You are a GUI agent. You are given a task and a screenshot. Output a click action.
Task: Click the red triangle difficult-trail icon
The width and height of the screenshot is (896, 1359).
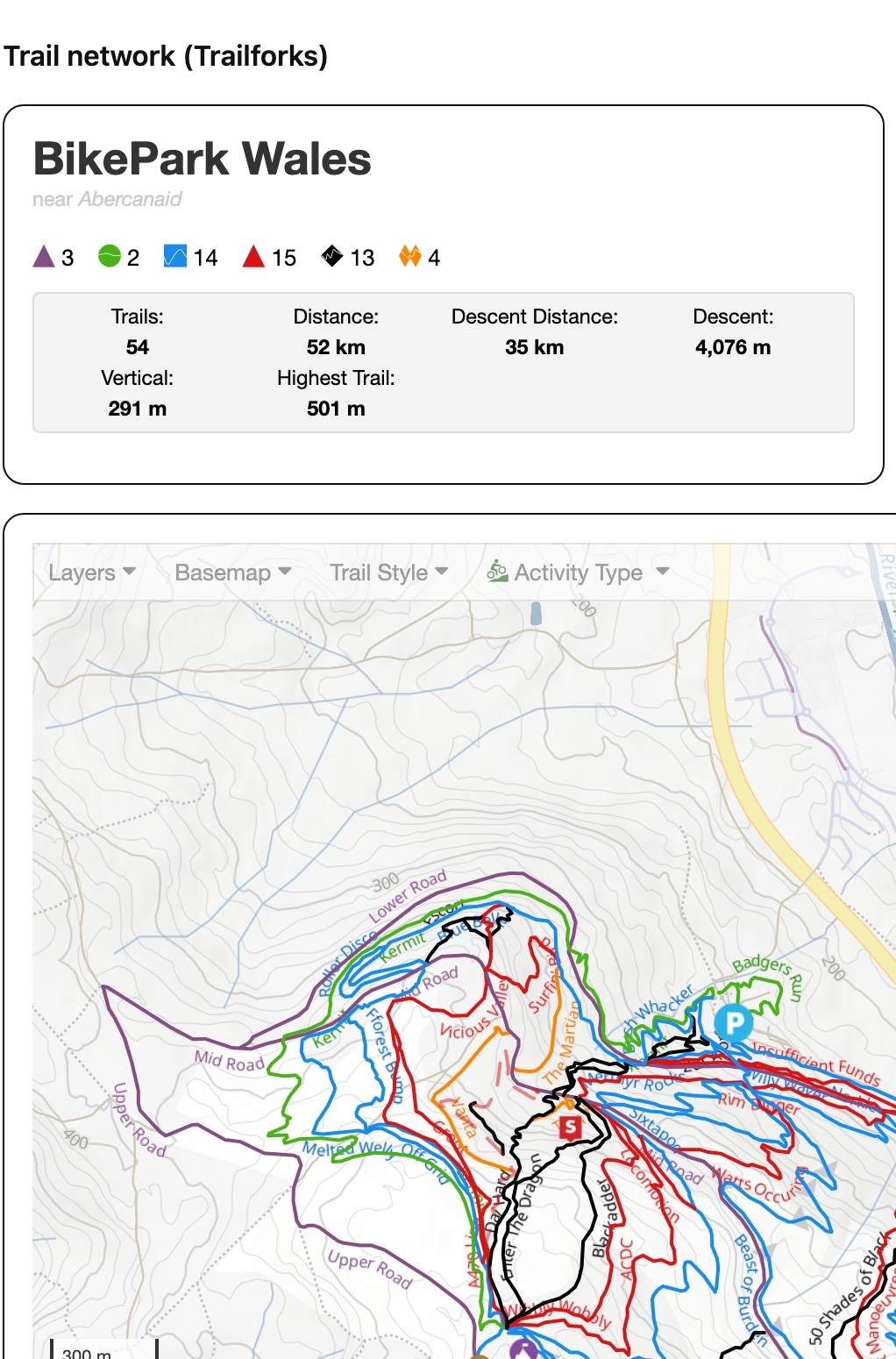253,256
